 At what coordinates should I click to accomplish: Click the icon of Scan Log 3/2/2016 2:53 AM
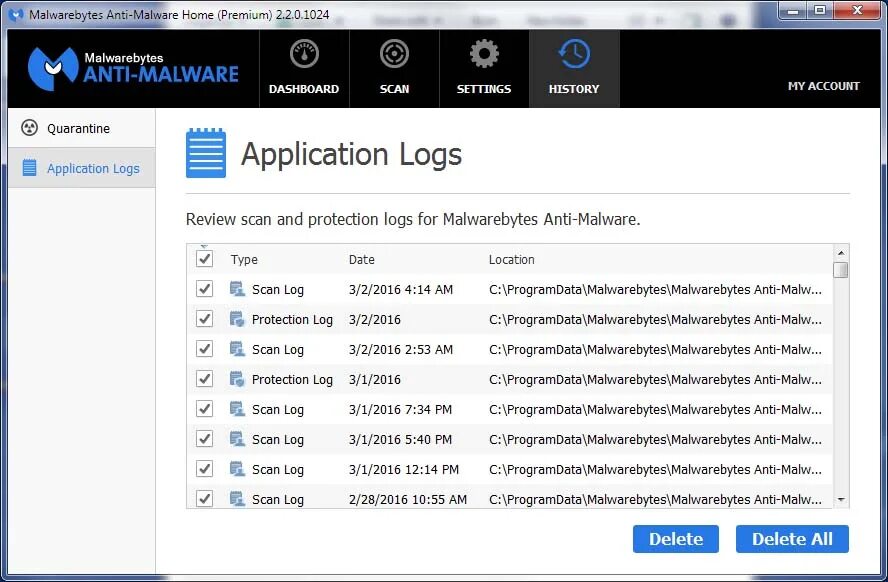tap(237, 349)
